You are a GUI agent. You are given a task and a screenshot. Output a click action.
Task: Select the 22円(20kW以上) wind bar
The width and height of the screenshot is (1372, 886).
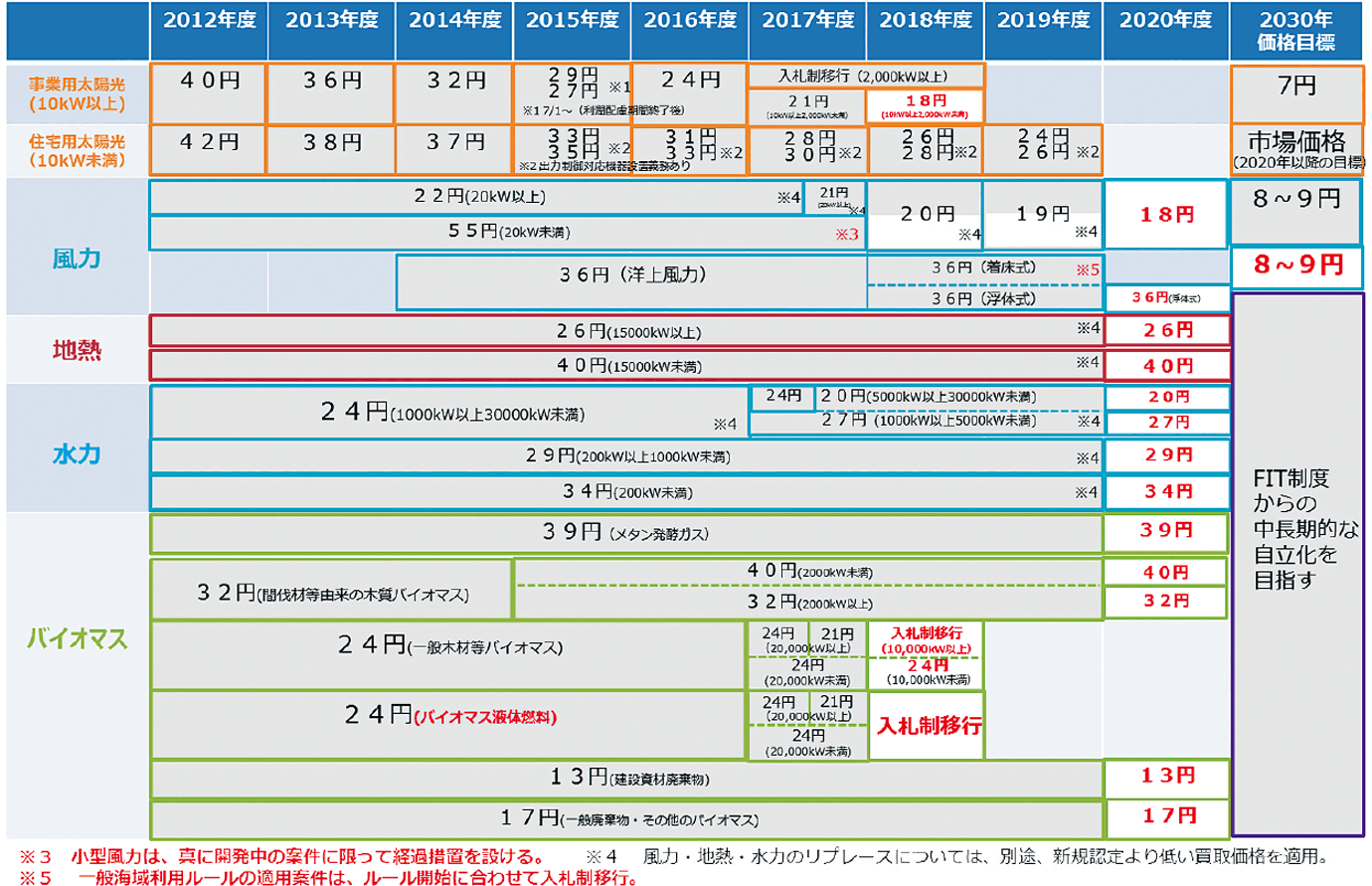tap(477, 197)
